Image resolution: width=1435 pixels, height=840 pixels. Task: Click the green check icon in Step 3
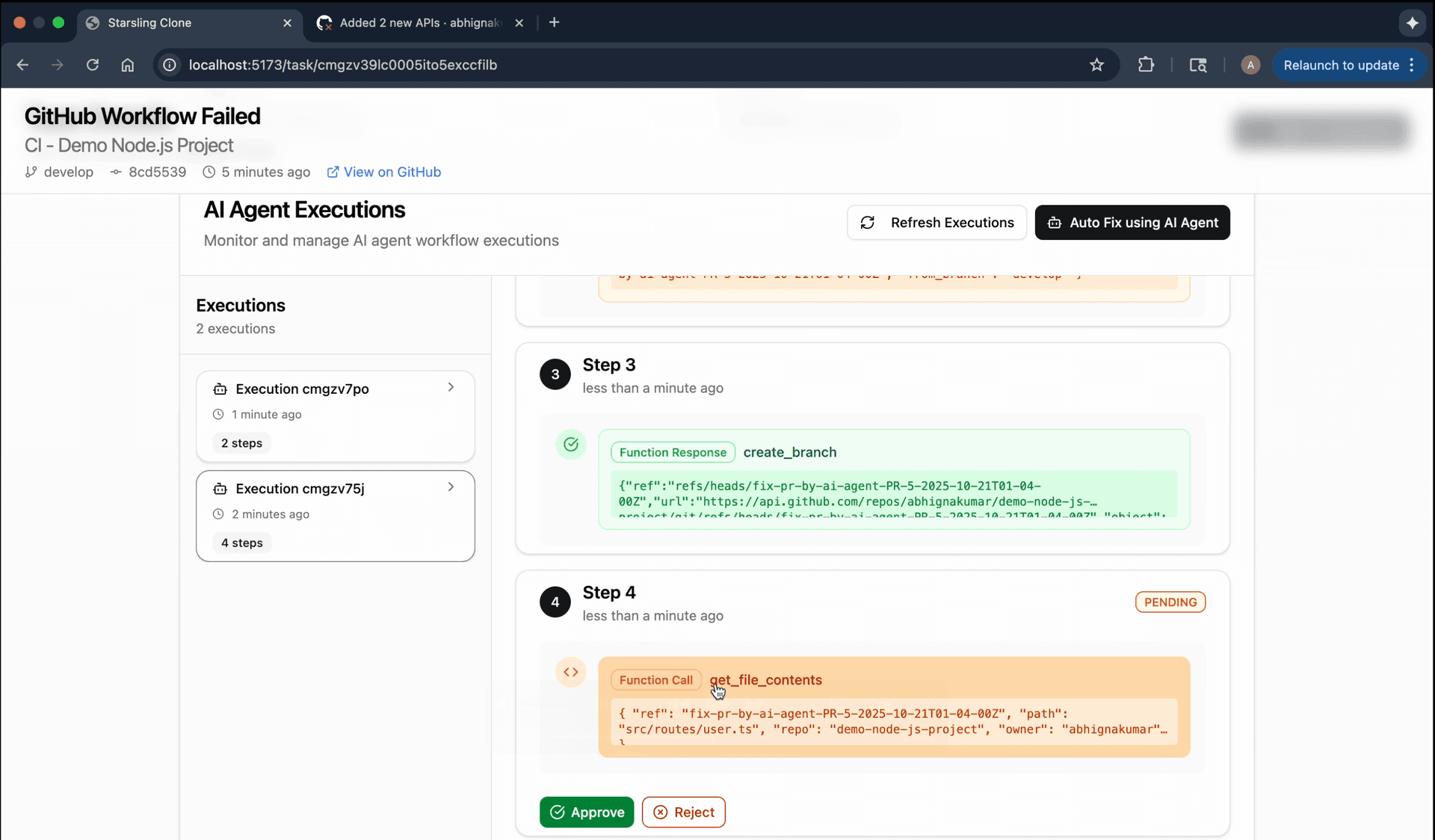pyautogui.click(x=571, y=445)
